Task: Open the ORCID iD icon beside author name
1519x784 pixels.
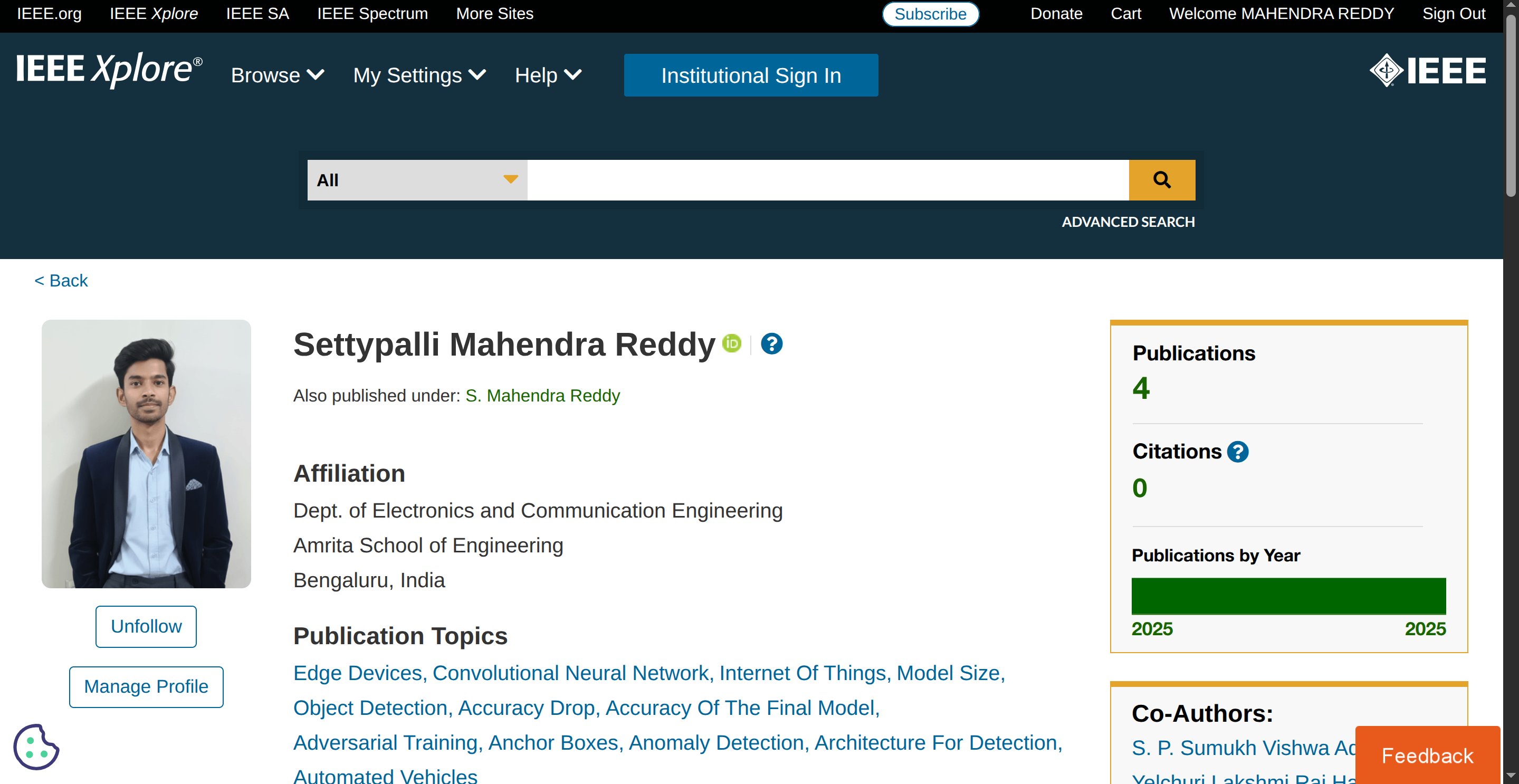Action: (731, 343)
